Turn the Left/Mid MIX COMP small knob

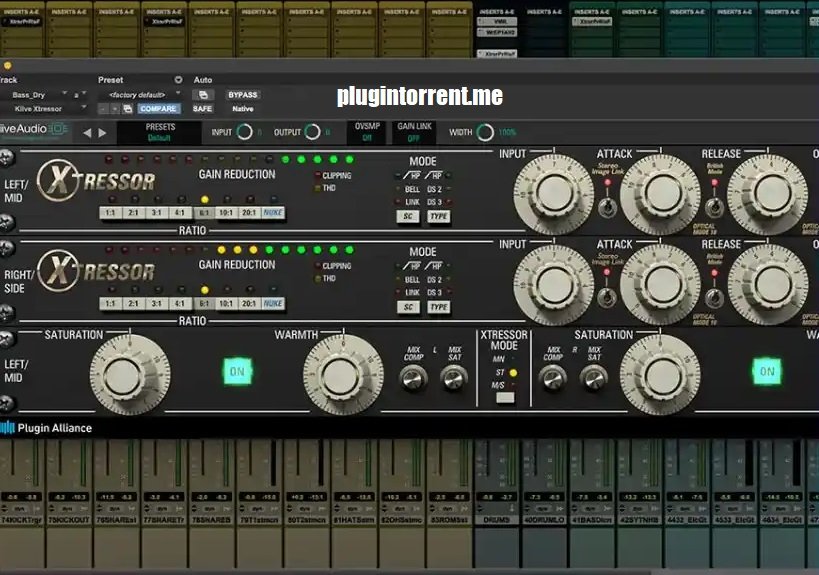(x=413, y=378)
